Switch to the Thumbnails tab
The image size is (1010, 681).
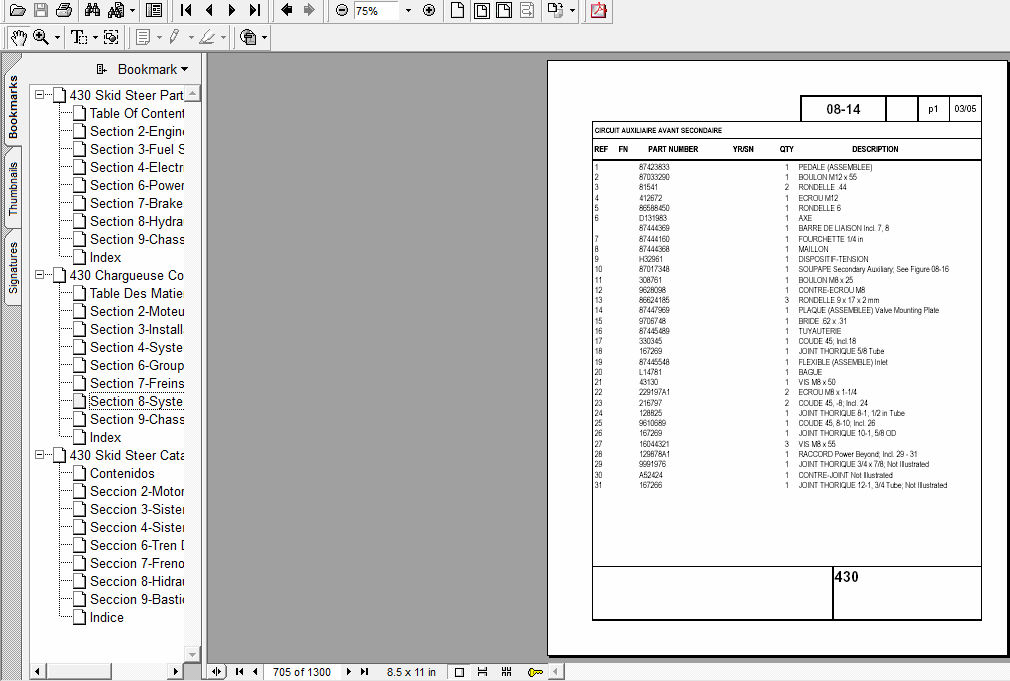pyautogui.click(x=13, y=189)
